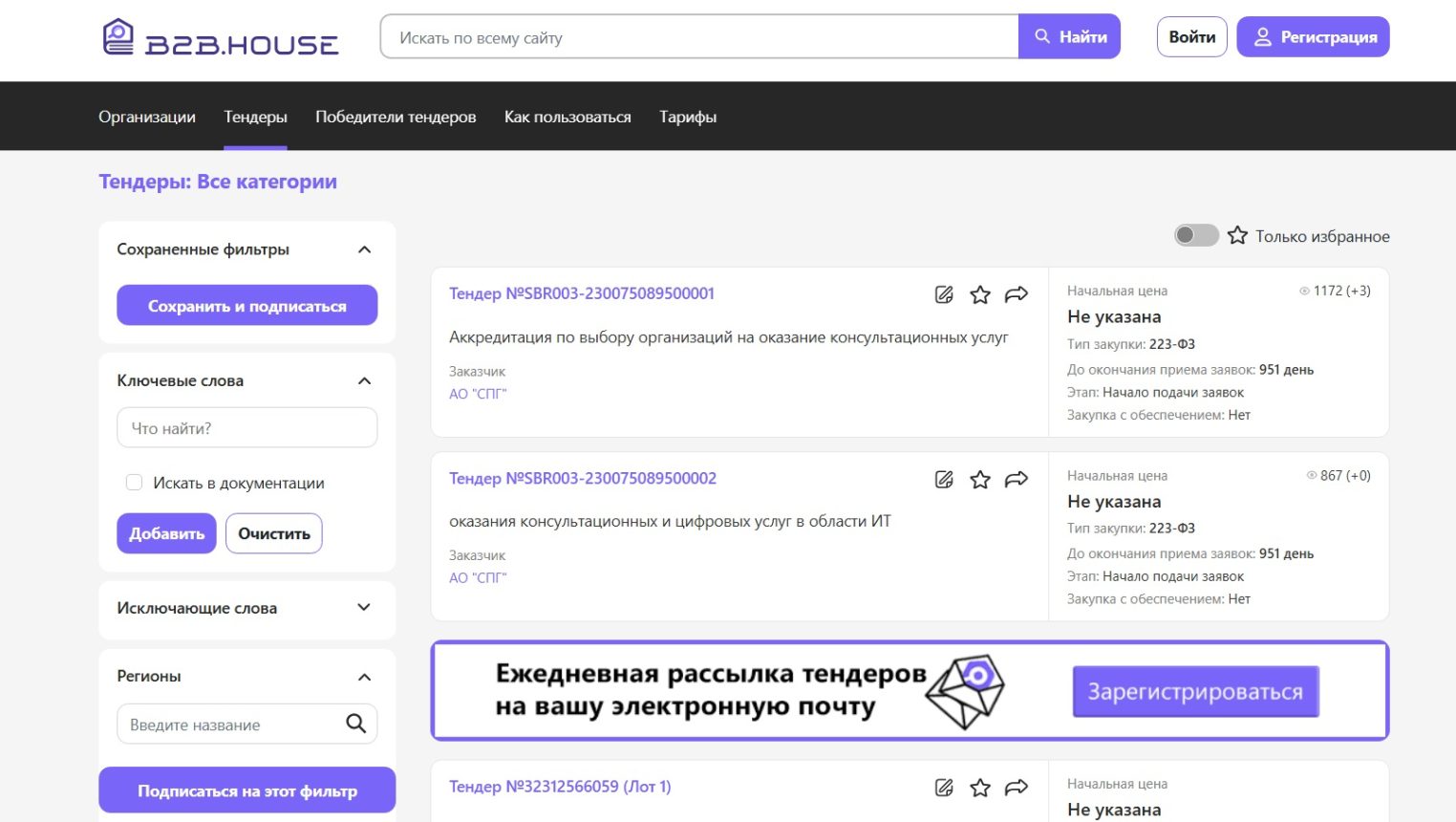Share tender 32312566059 using arrow icon

click(1017, 788)
